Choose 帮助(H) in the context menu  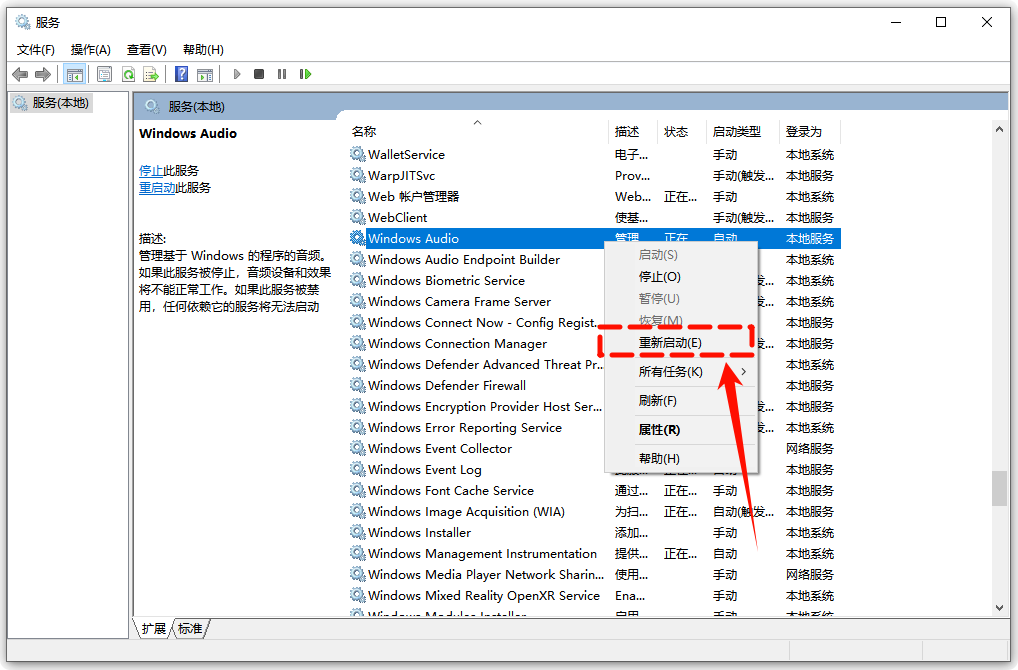click(681, 458)
